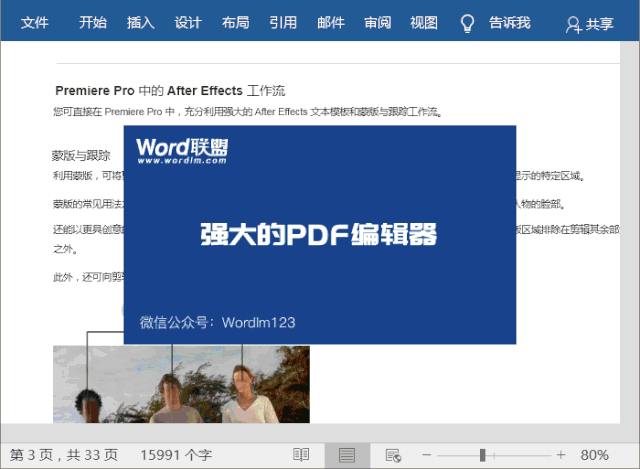
Task: Click the zoom in plus icon
Action: coord(561,455)
